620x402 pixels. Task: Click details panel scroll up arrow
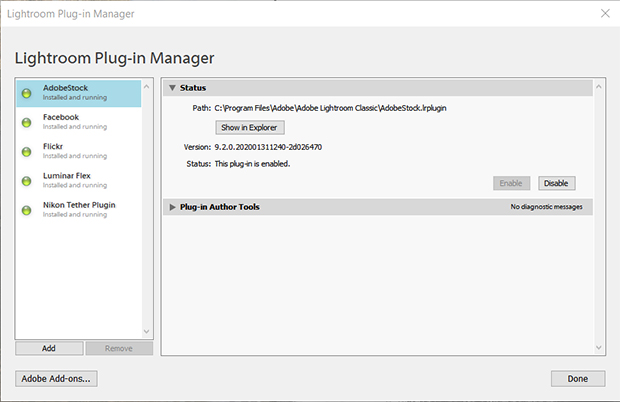click(x=599, y=87)
